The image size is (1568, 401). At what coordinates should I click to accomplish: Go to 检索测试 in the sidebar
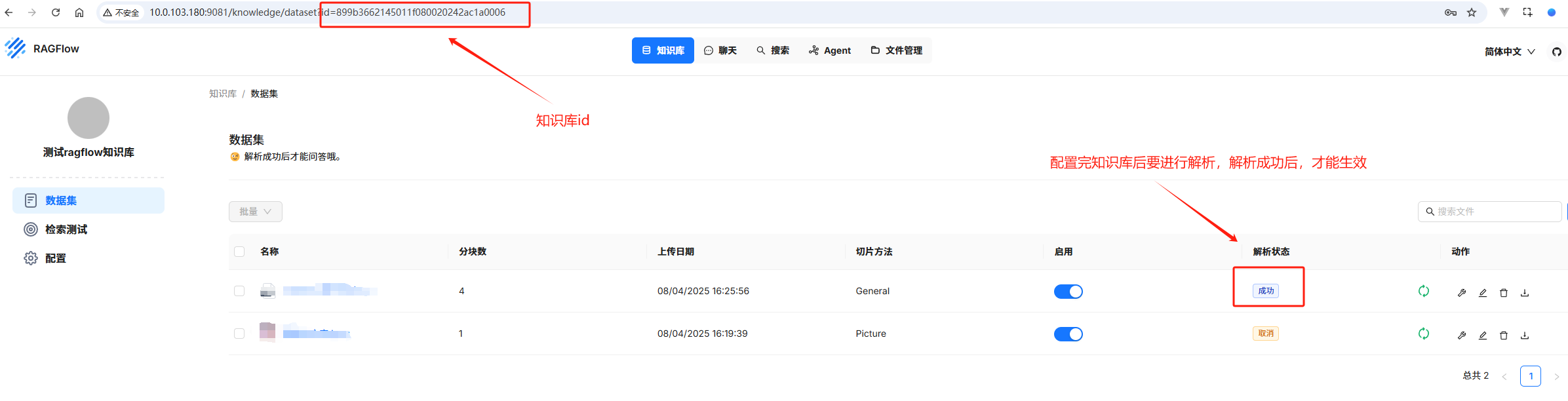tap(66, 229)
